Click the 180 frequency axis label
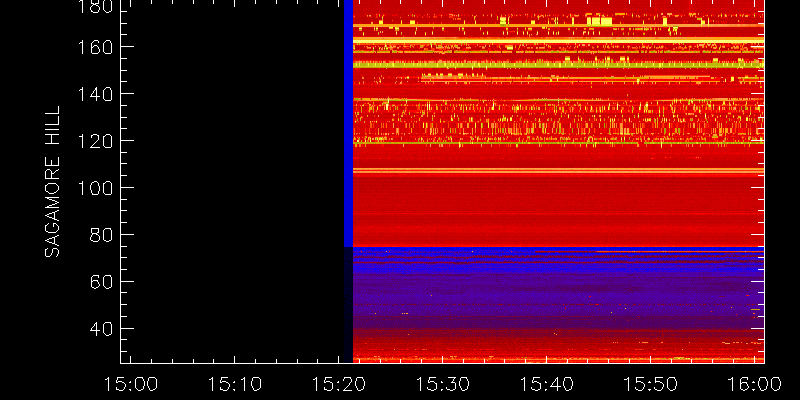The height and width of the screenshot is (400, 800). point(95,6)
